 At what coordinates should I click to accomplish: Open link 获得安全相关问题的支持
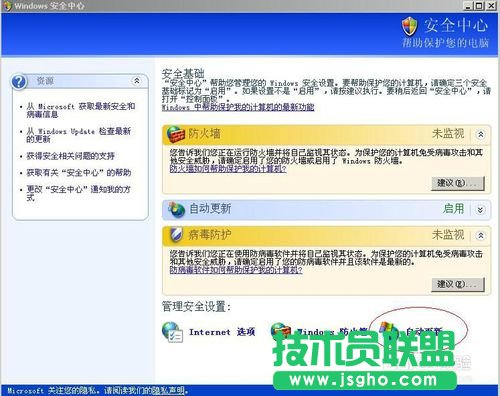pos(71,156)
